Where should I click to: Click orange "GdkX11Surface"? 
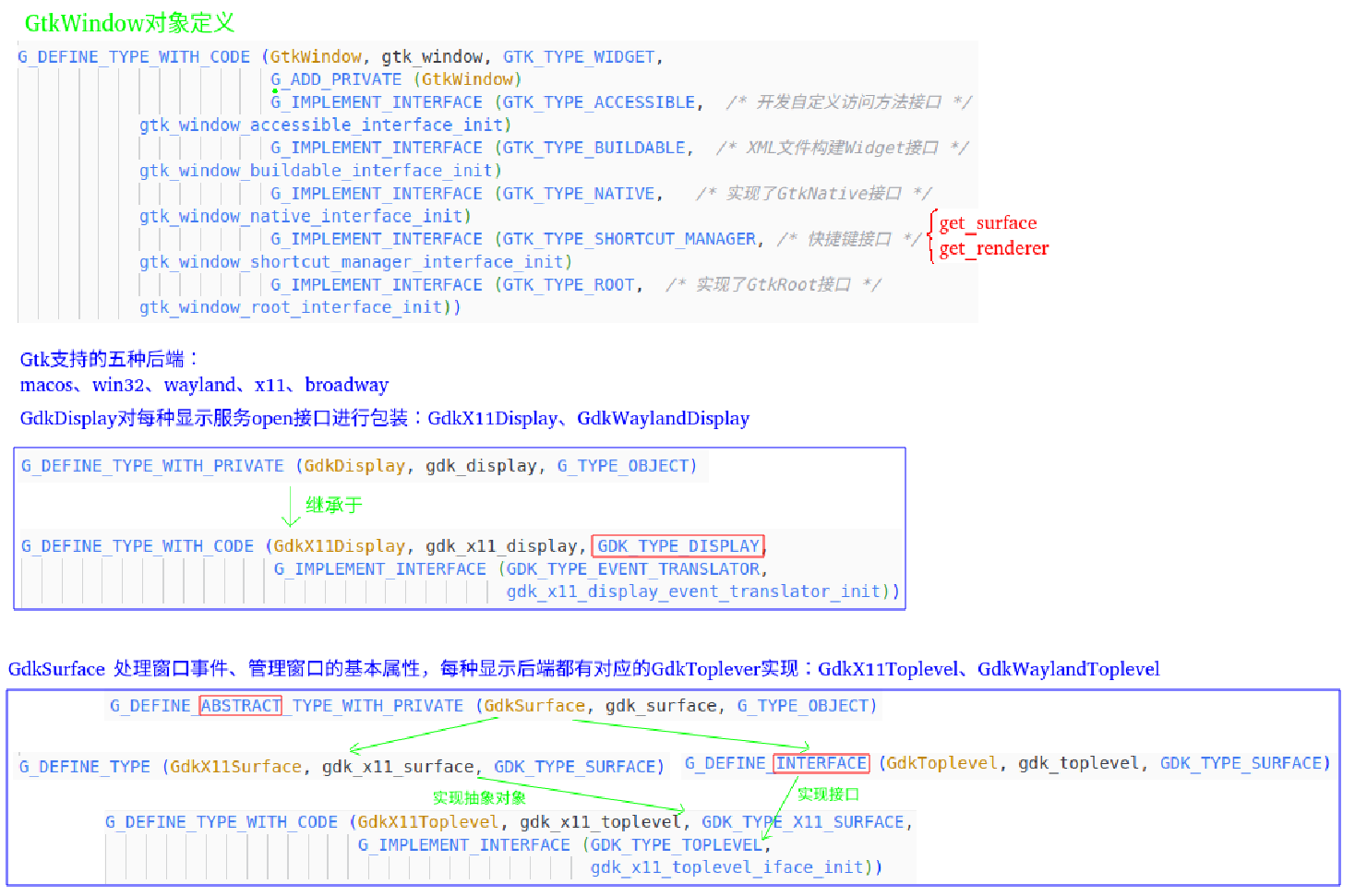pos(235,767)
